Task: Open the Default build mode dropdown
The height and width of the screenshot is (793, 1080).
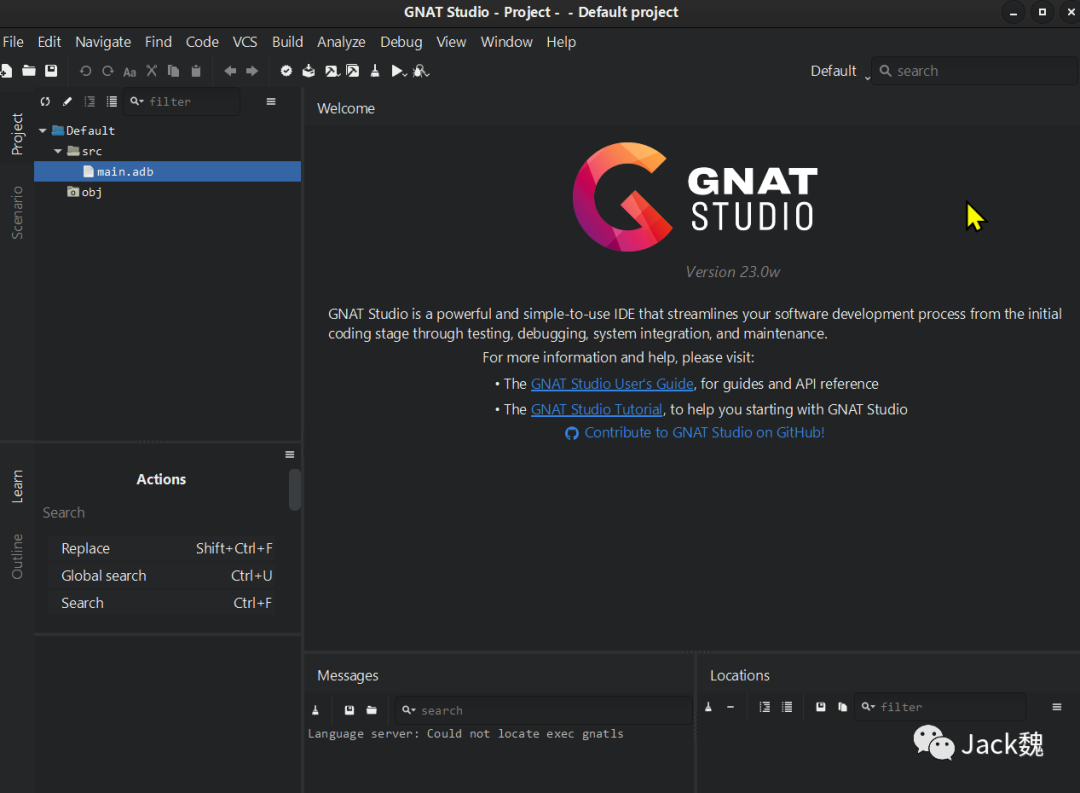Action: tap(839, 71)
